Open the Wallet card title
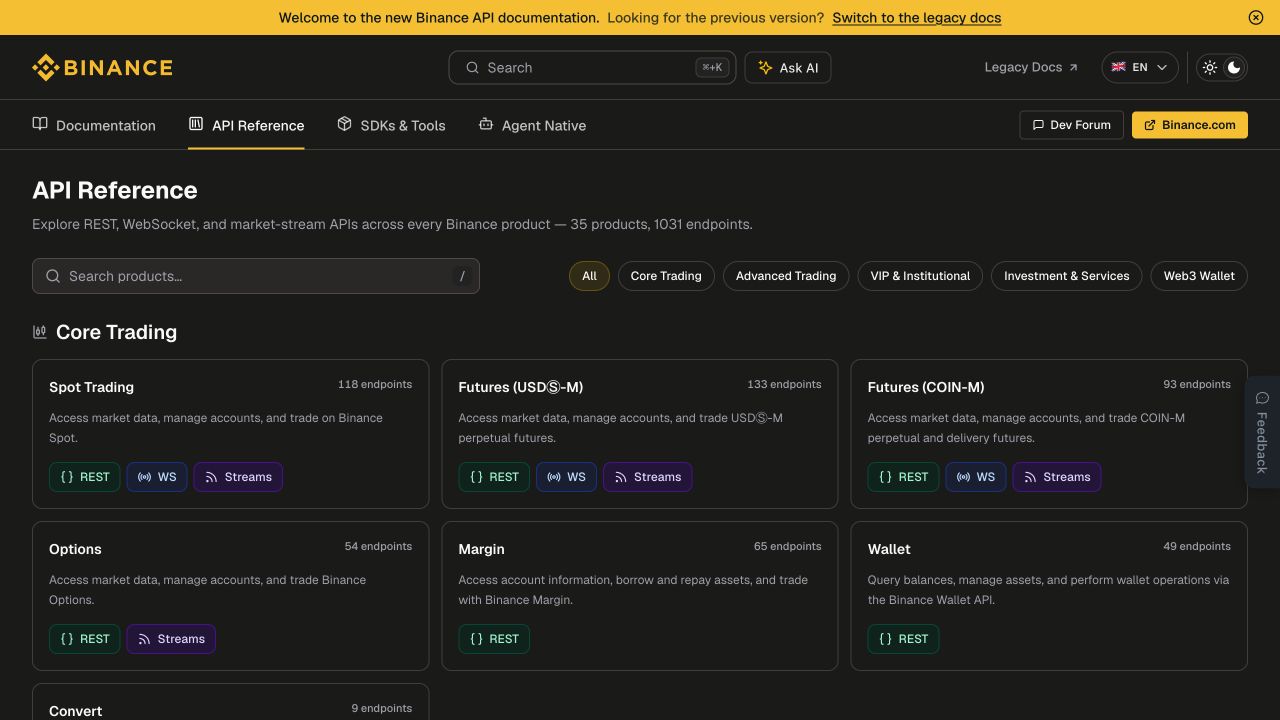Image resolution: width=1280 pixels, height=720 pixels. 889,549
